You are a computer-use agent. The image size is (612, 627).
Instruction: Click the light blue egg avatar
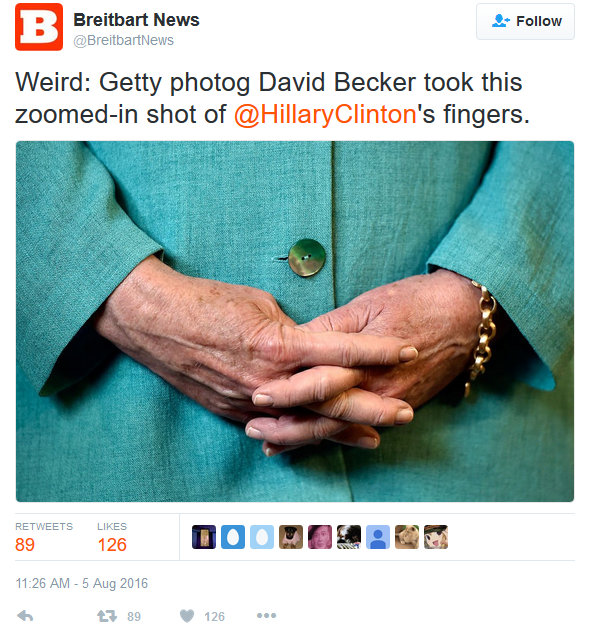point(262,537)
